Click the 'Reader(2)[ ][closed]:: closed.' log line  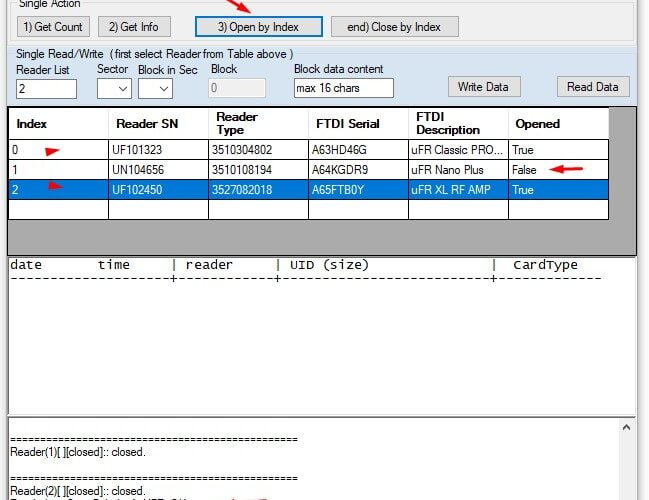pos(78,491)
